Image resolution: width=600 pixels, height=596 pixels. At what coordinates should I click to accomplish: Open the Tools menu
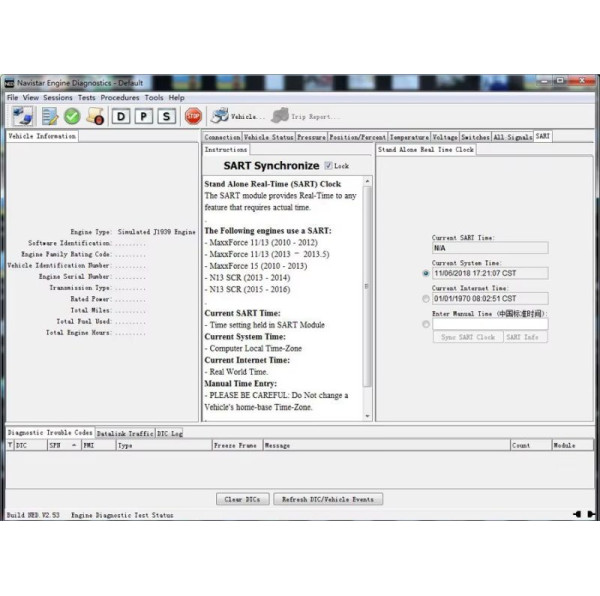tap(153, 98)
